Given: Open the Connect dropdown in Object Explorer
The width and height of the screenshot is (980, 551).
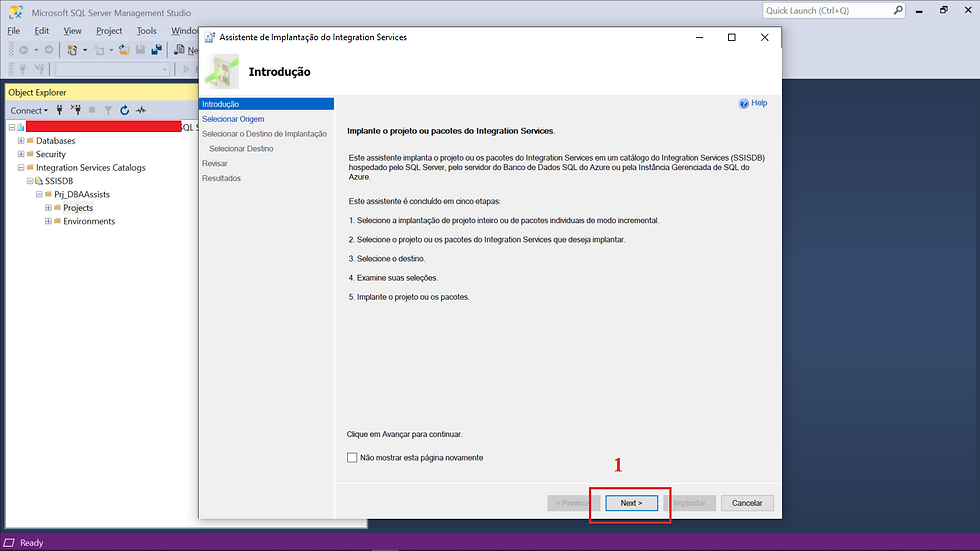Looking at the screenshot, I should pyautogui.click(x=29, y=111).
